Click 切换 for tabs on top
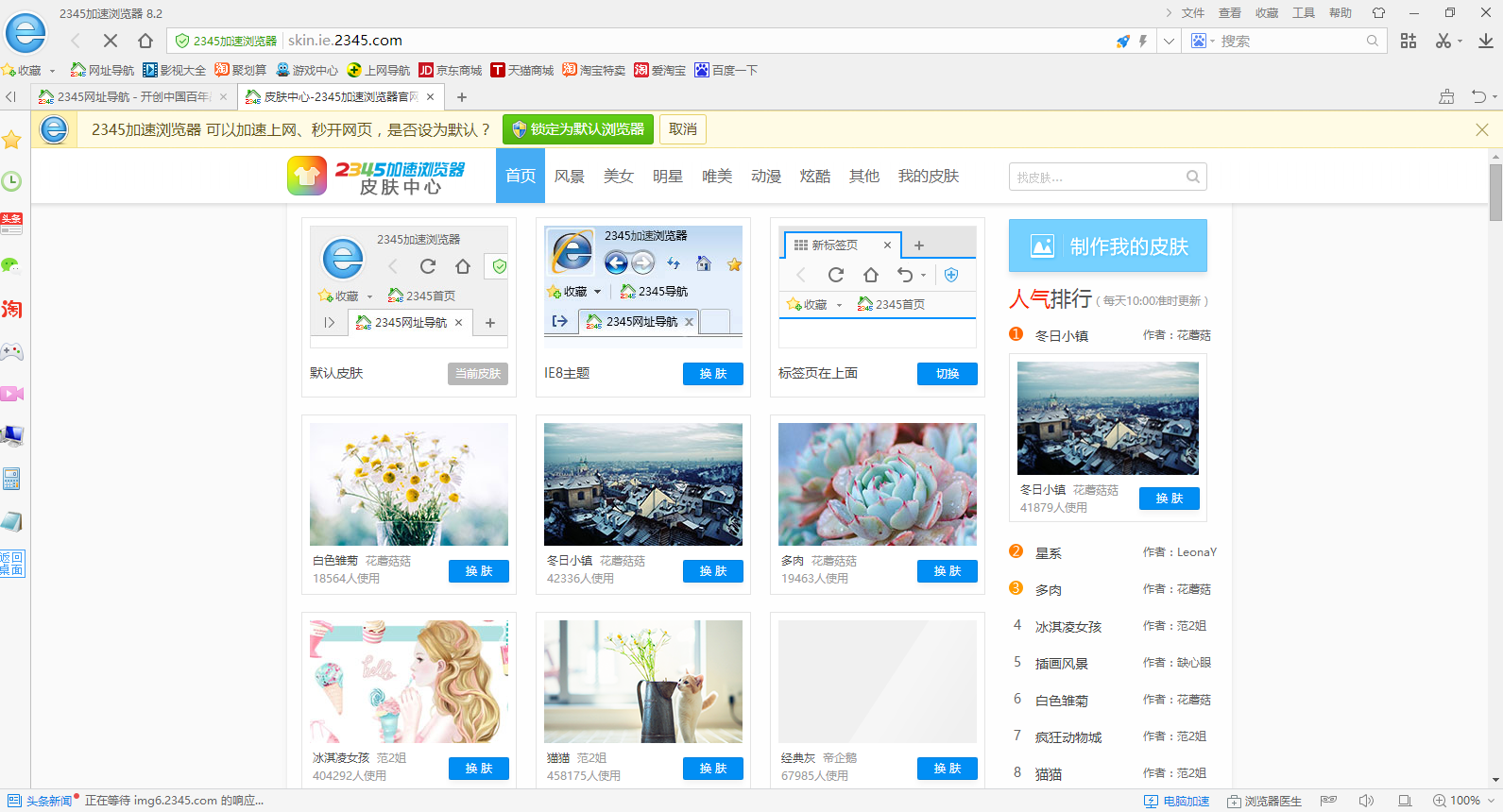 948,374
